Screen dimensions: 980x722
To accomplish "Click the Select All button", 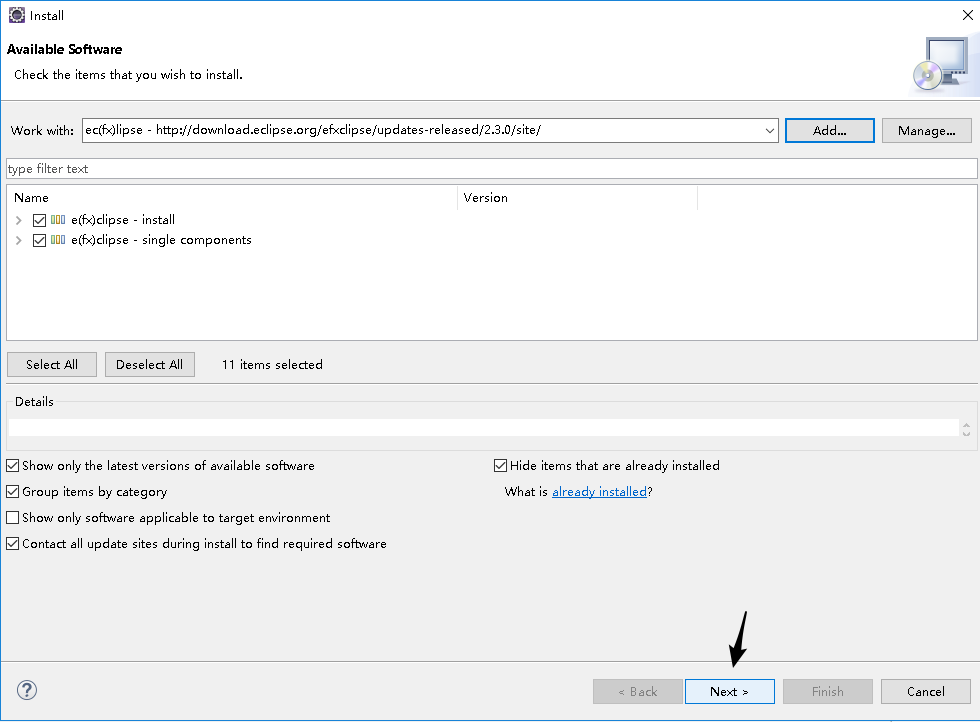I will point(52,364).
